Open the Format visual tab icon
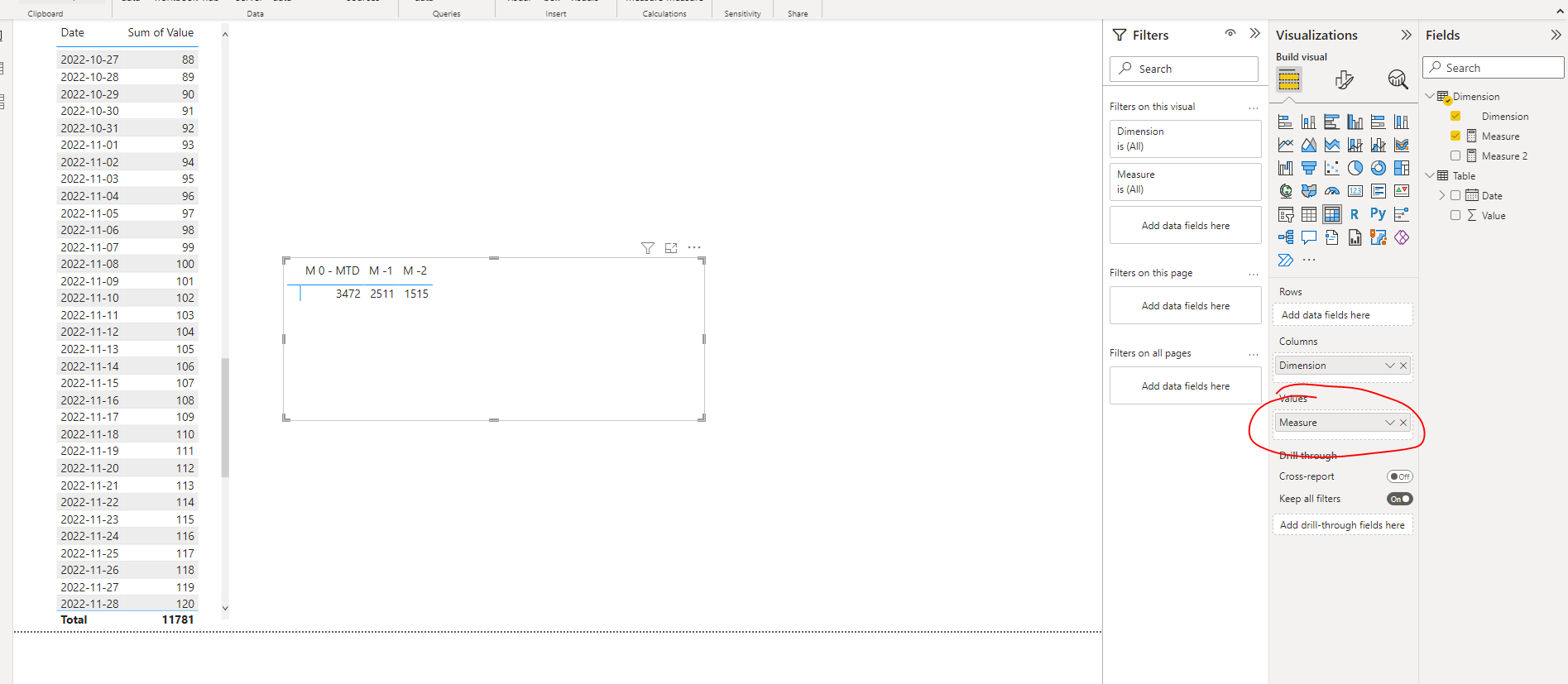The image size is (1568, 684). click(x=1344, y=79)
